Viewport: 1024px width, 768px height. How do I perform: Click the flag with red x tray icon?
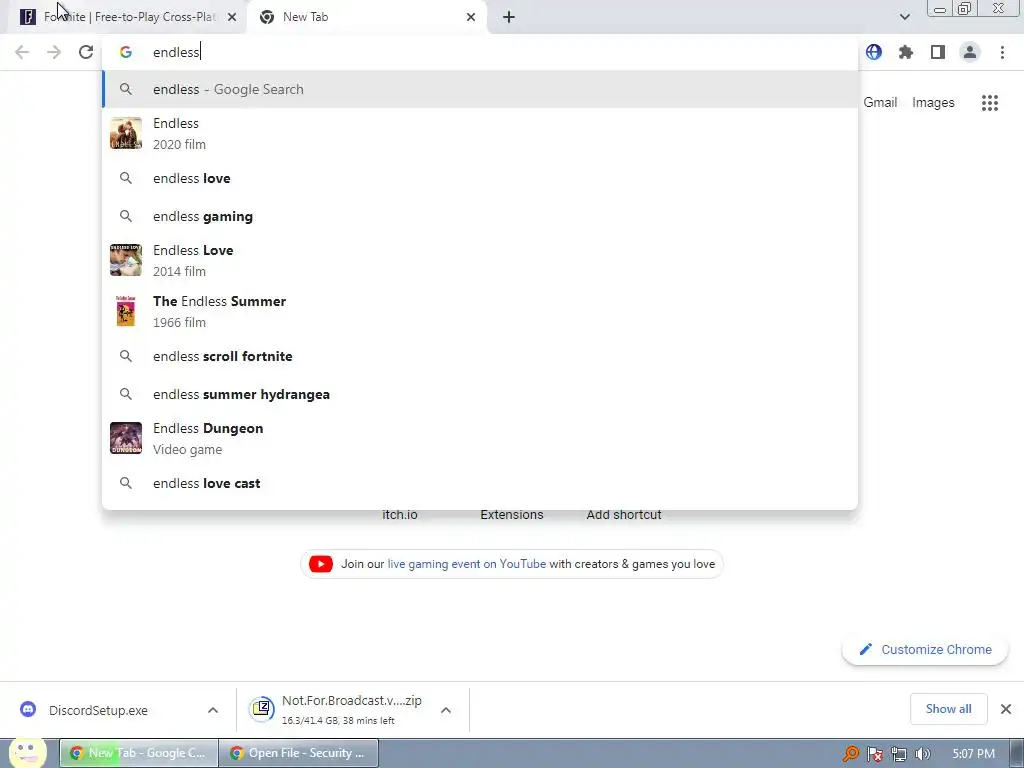[875, 754]
